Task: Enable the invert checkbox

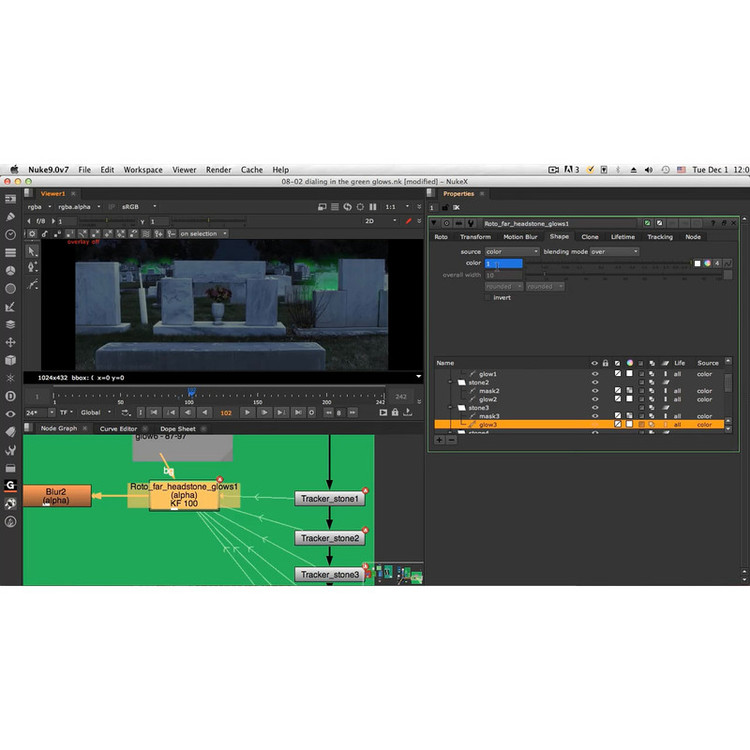Action: tap(488, 297)
